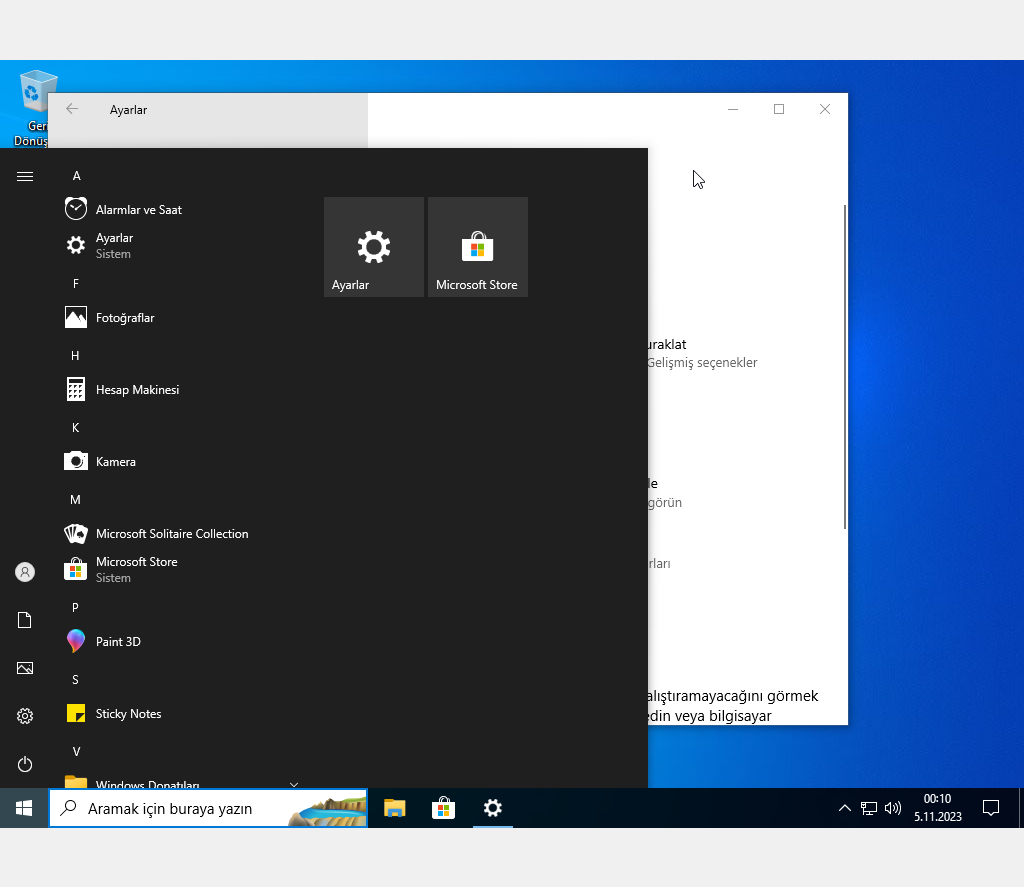The width and height of the screenshot is (1024, 887).
Task: Click in the taskbar search box
Action: (x=208, y=808)
